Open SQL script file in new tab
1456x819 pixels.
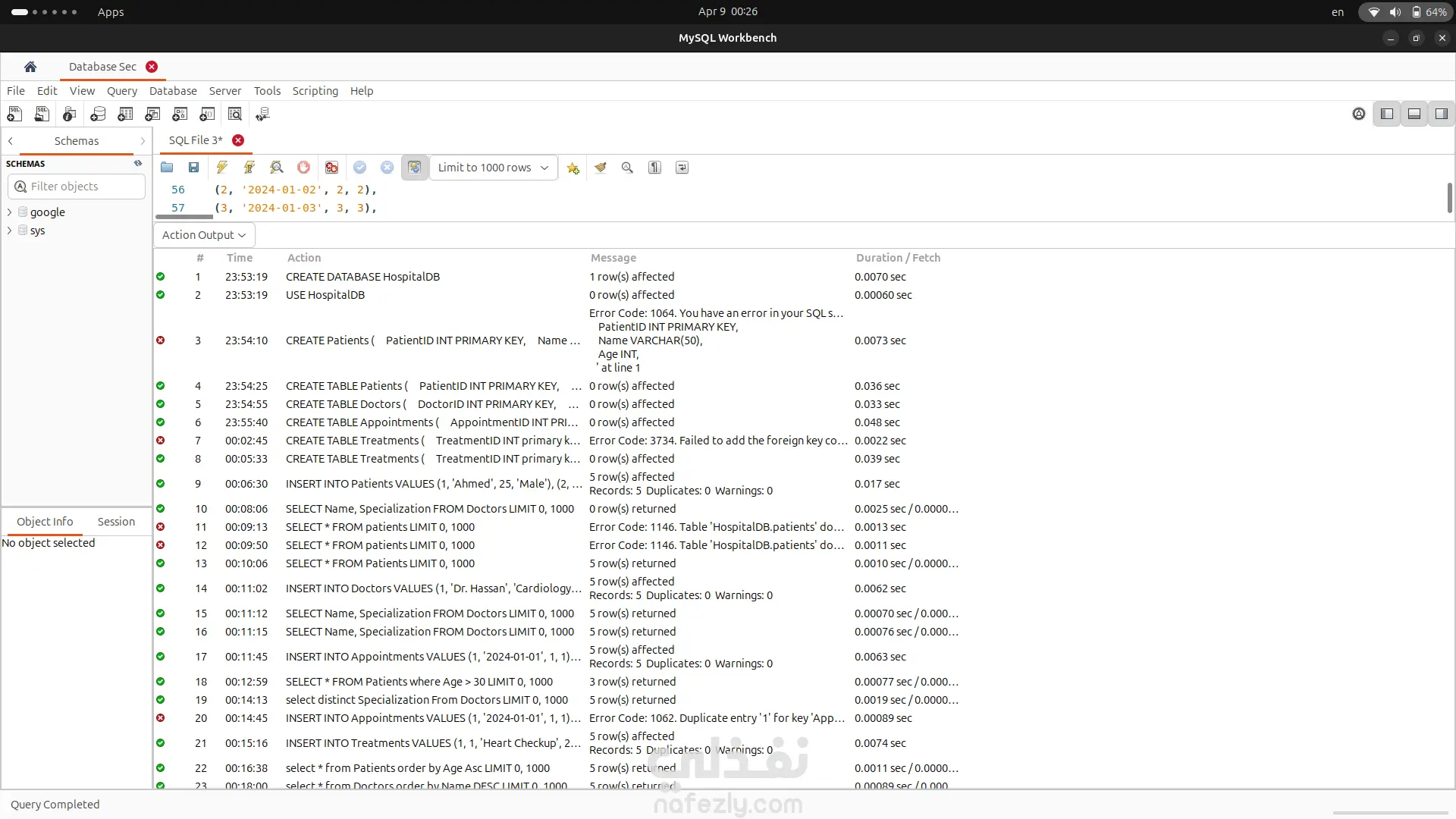tap(42, 114)
